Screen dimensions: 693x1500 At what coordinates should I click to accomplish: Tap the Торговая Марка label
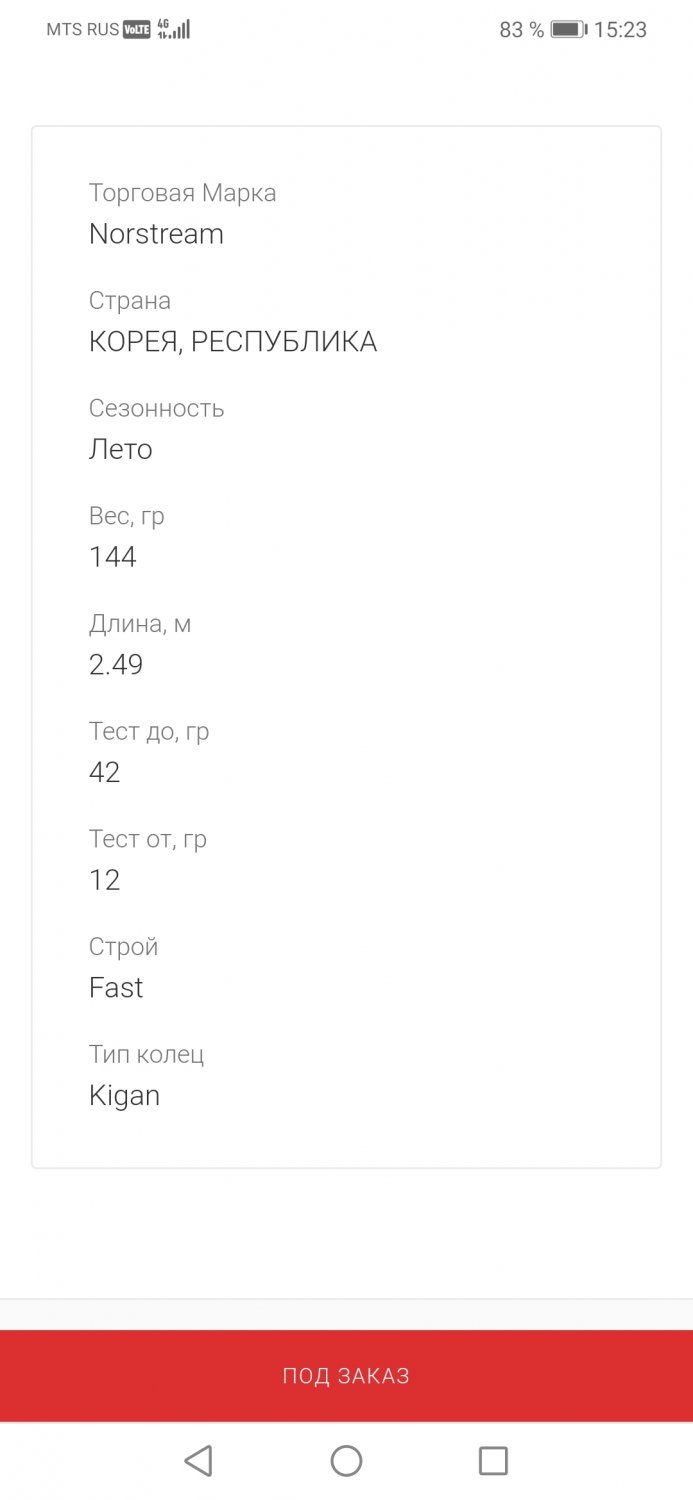pyautogui.click(x=182, y=193)
